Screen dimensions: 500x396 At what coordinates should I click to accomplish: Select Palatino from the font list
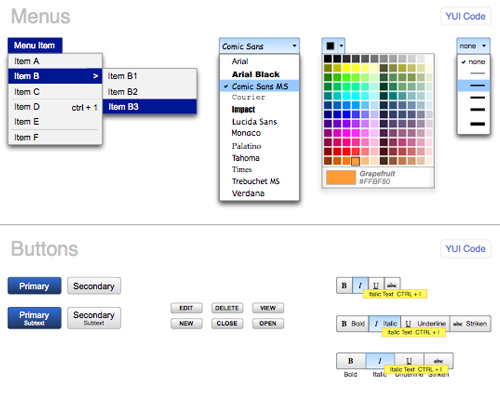tap(259, 146)
